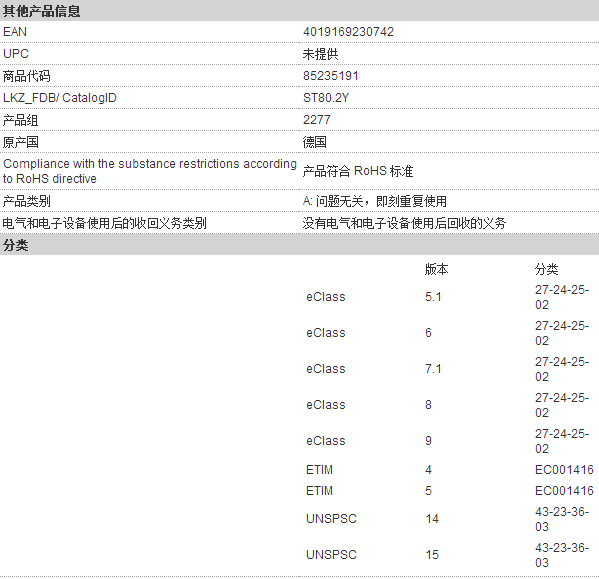
Task: Select the 产品符合 RoHS 标准 value
Action: click(358, 171)
